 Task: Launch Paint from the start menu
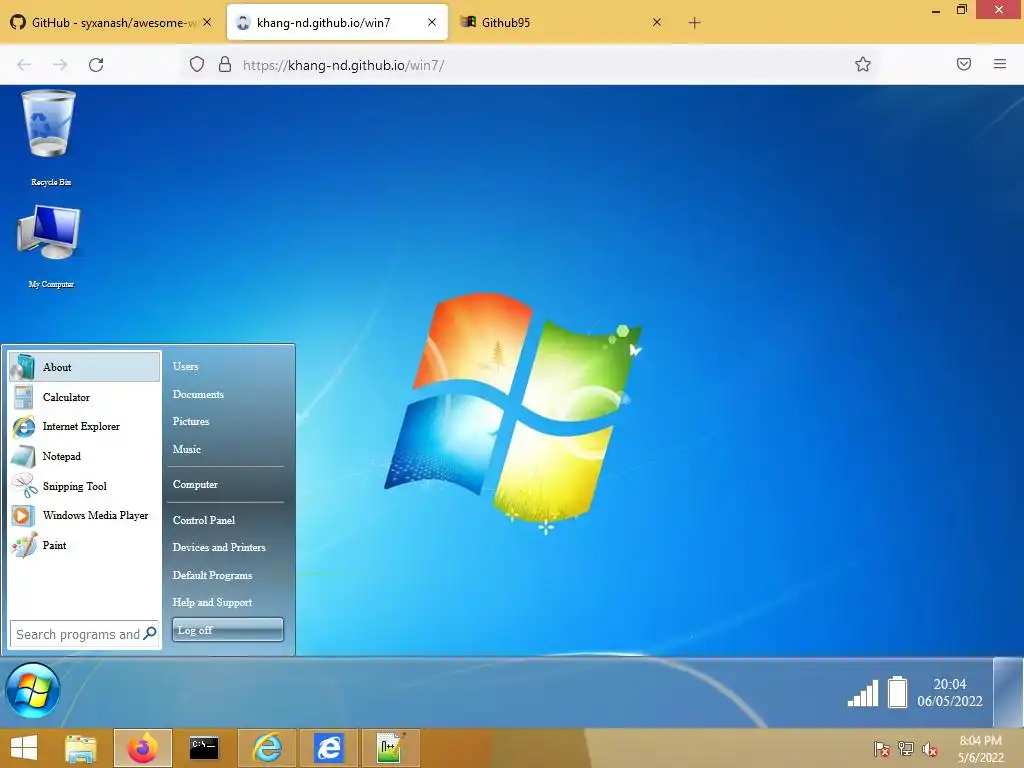[84, 545]
